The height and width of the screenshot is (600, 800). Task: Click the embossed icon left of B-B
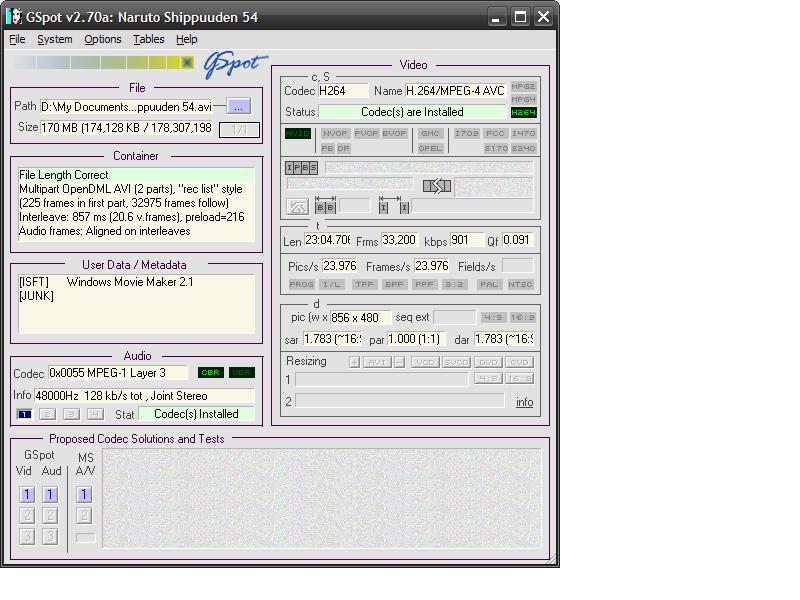pyautogui.click(x=297, y=207)
